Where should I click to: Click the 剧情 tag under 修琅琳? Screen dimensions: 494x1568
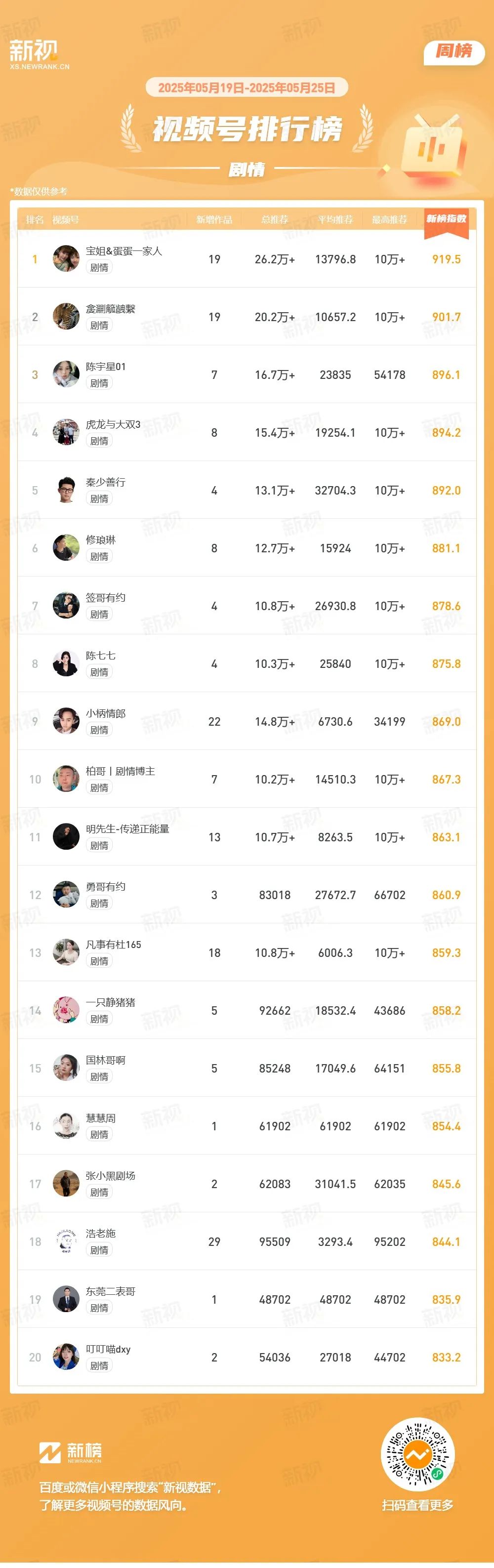pos(99,556)
